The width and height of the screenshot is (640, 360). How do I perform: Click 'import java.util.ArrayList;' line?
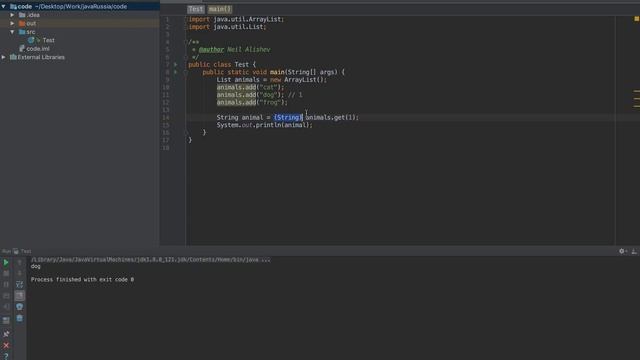236,19
